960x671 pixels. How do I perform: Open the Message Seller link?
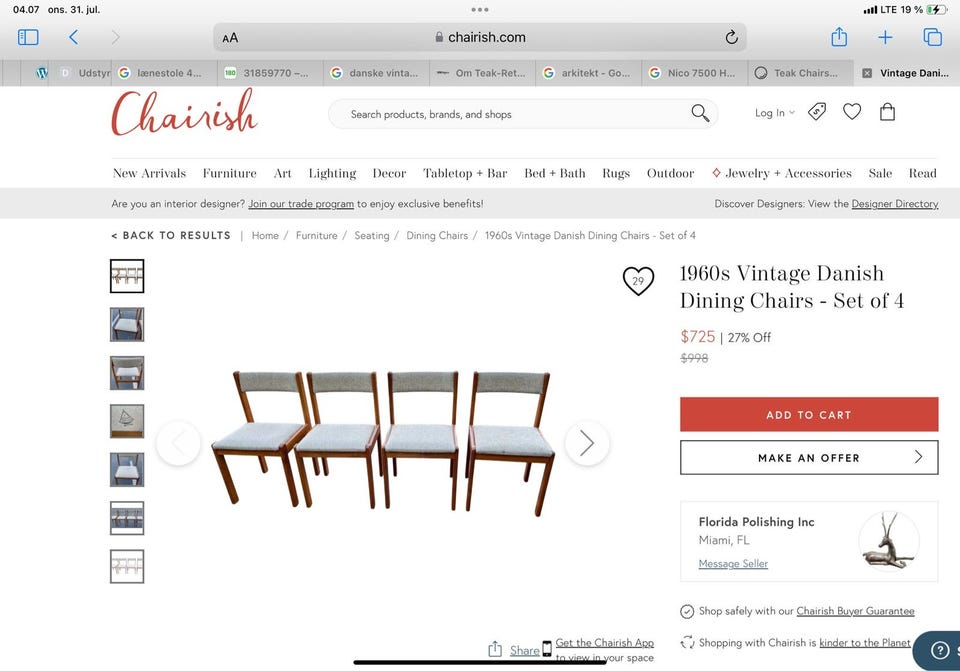pyautogui.click(x=733, y=563)
